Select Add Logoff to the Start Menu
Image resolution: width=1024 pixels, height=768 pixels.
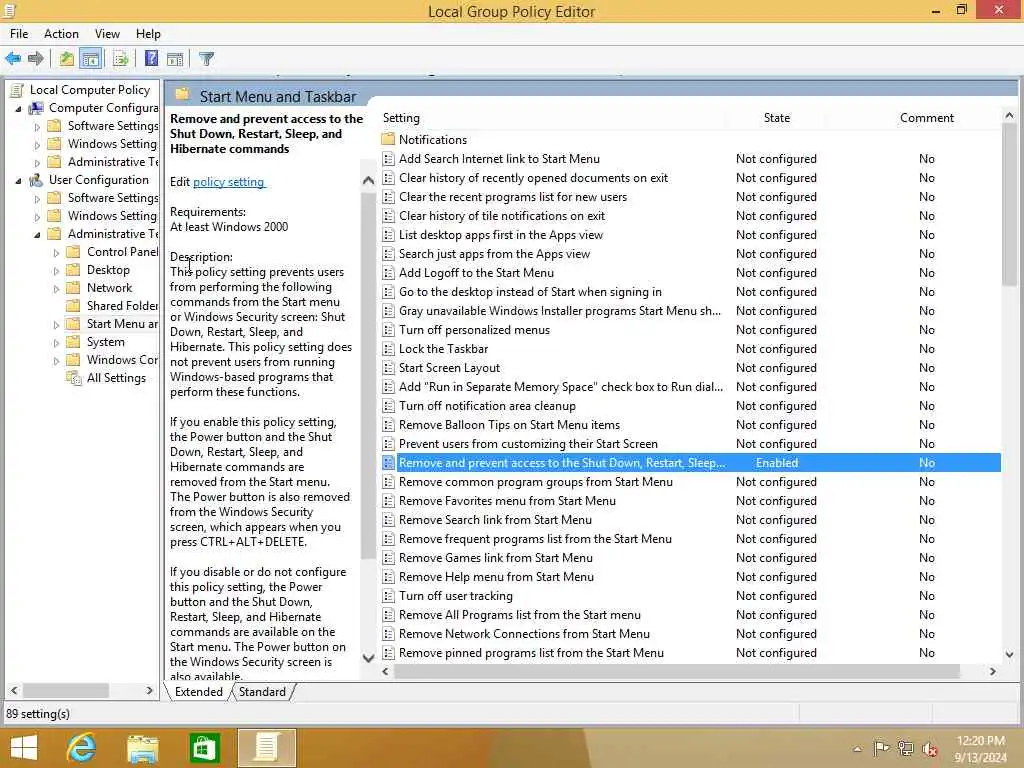tap(476, 273)
